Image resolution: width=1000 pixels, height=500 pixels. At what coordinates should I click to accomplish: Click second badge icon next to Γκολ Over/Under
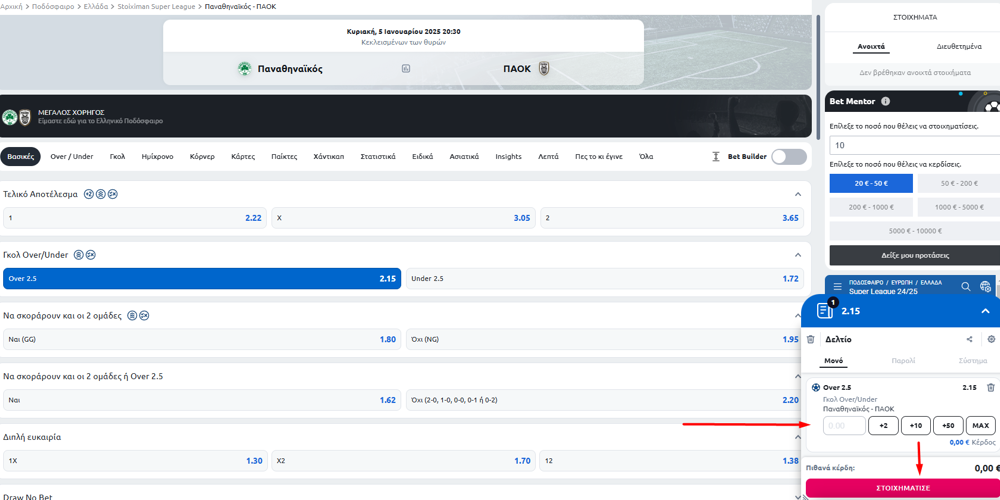pos(91,255)
